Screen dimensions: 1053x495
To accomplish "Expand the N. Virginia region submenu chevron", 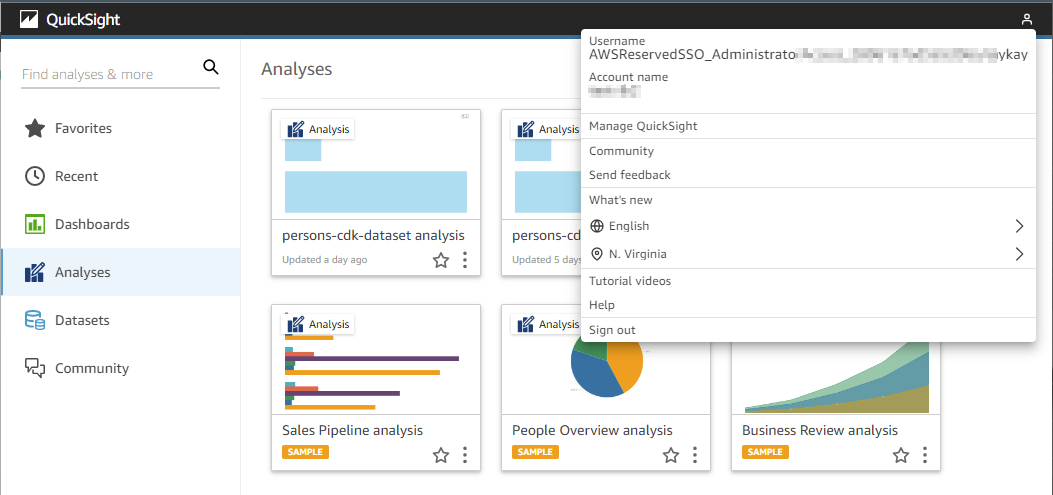I will [1019, 255].
